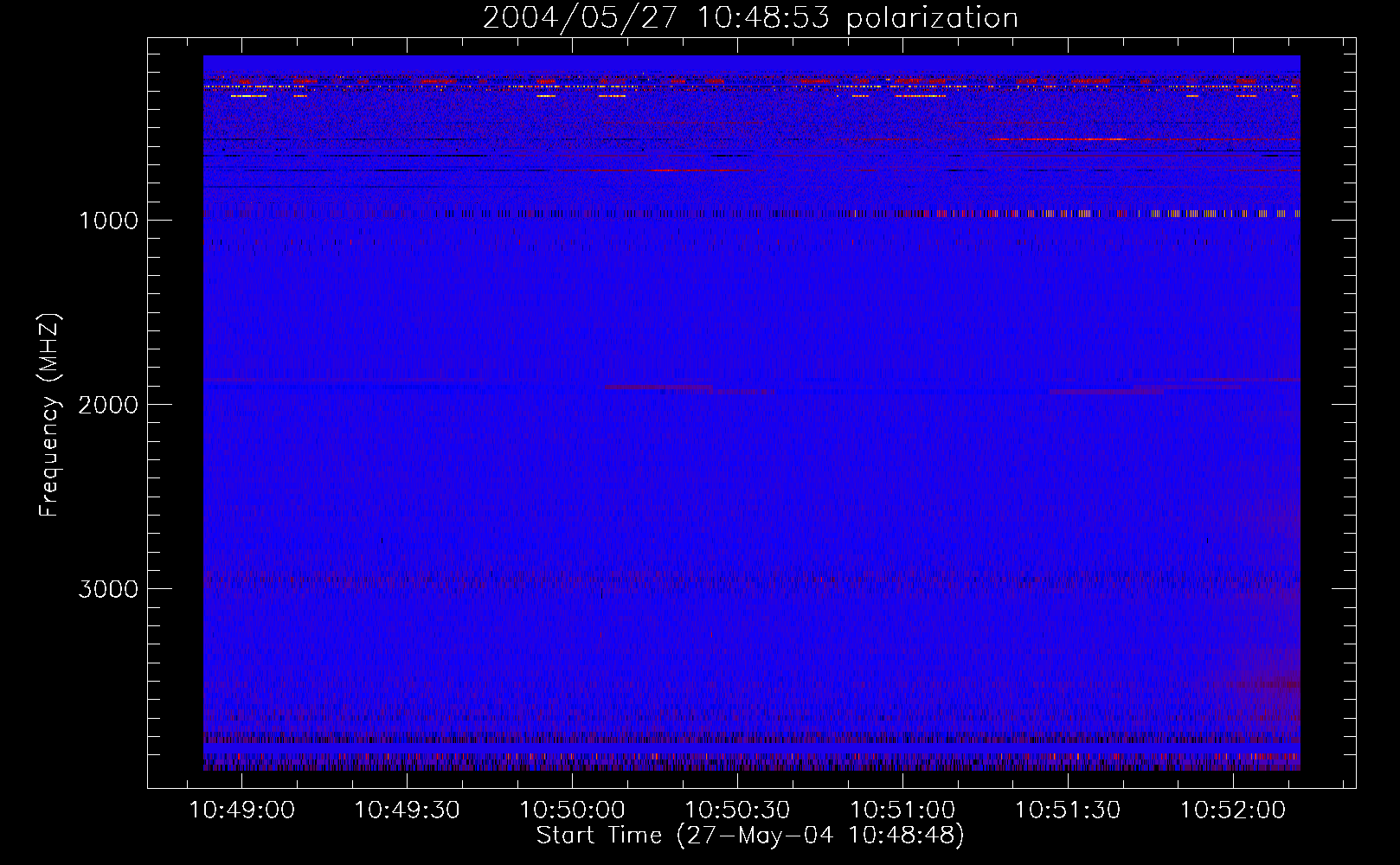Click the 10:51:00 time tick label
The image size is (1400, 865).
(902, 811)
